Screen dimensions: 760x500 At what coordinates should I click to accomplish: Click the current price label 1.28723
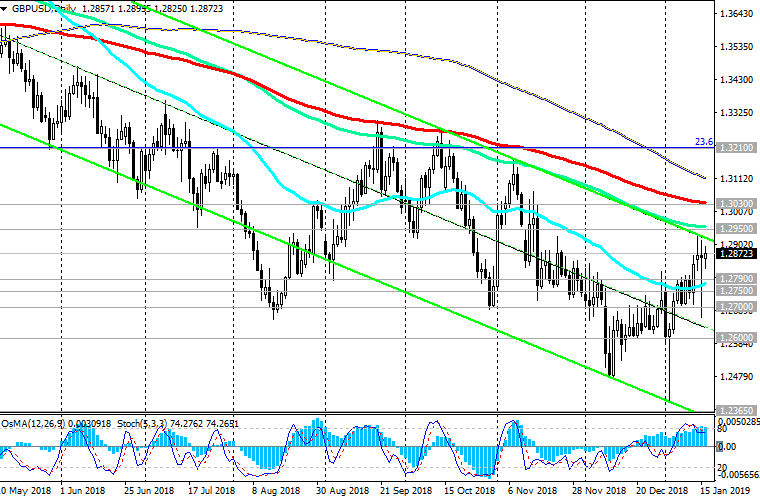point(735,254)
